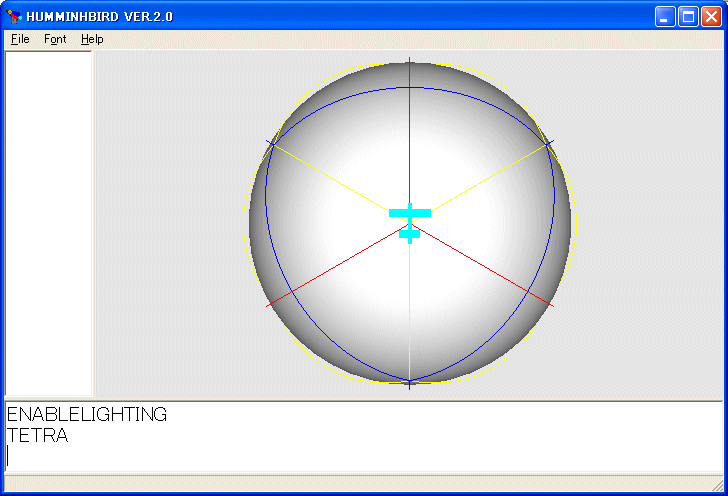
Task: Click the cyan airplane marker at sphere center
Action: [410, 223]
